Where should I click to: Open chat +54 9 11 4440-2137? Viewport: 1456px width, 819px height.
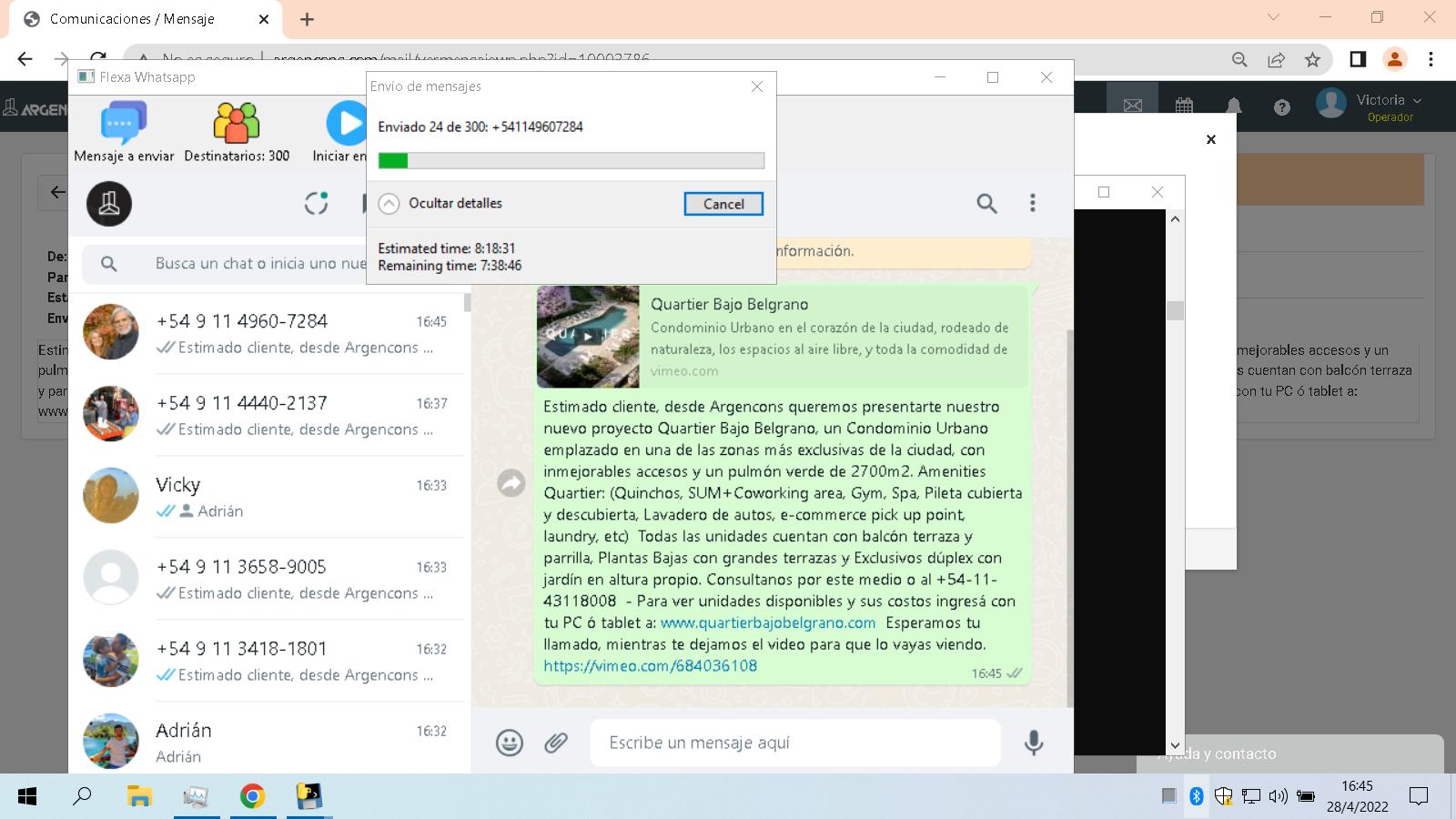point(268,415)
